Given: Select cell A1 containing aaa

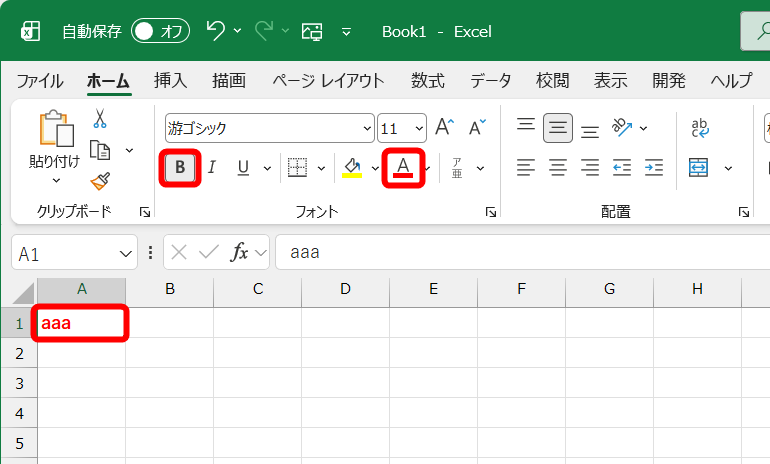Looking at the screenshot, I should coord(82,323).
